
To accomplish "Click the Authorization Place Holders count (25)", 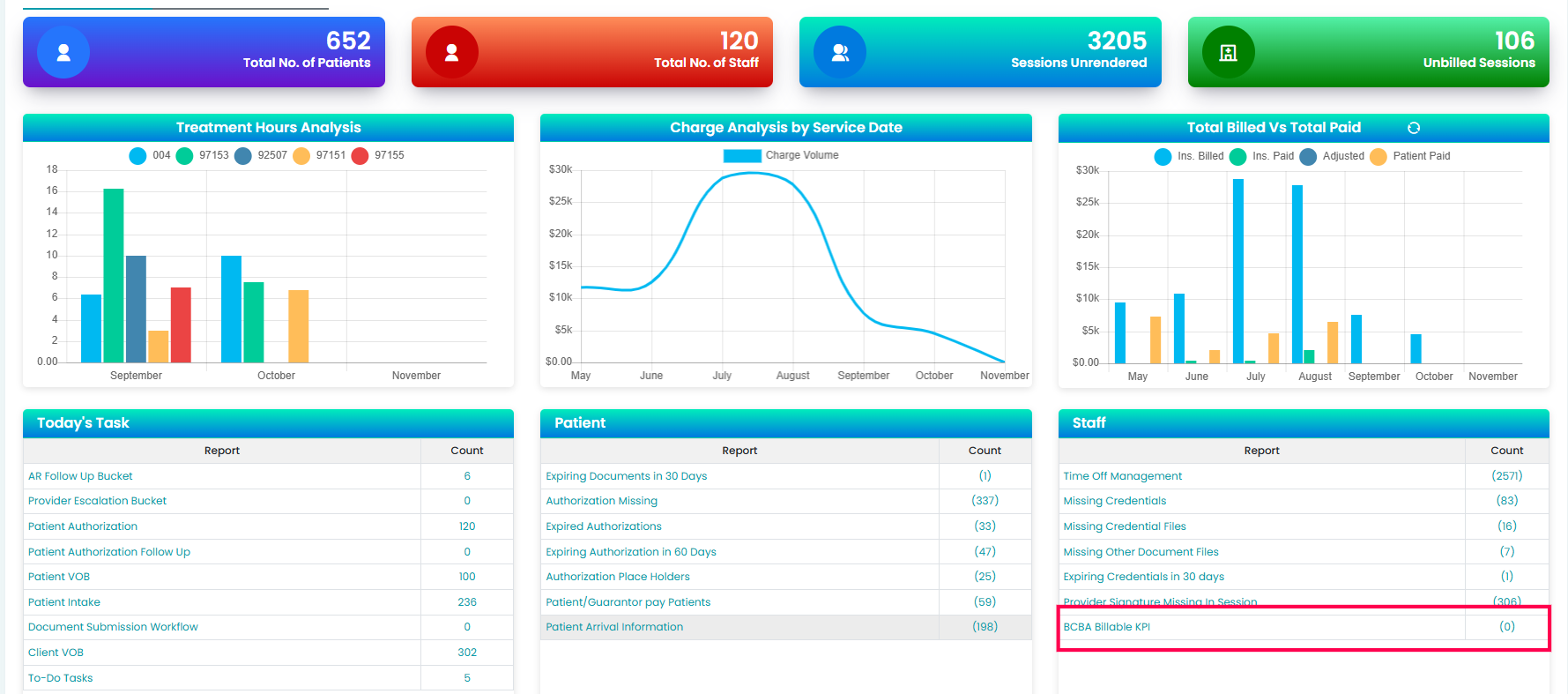I will pos(985,577).
